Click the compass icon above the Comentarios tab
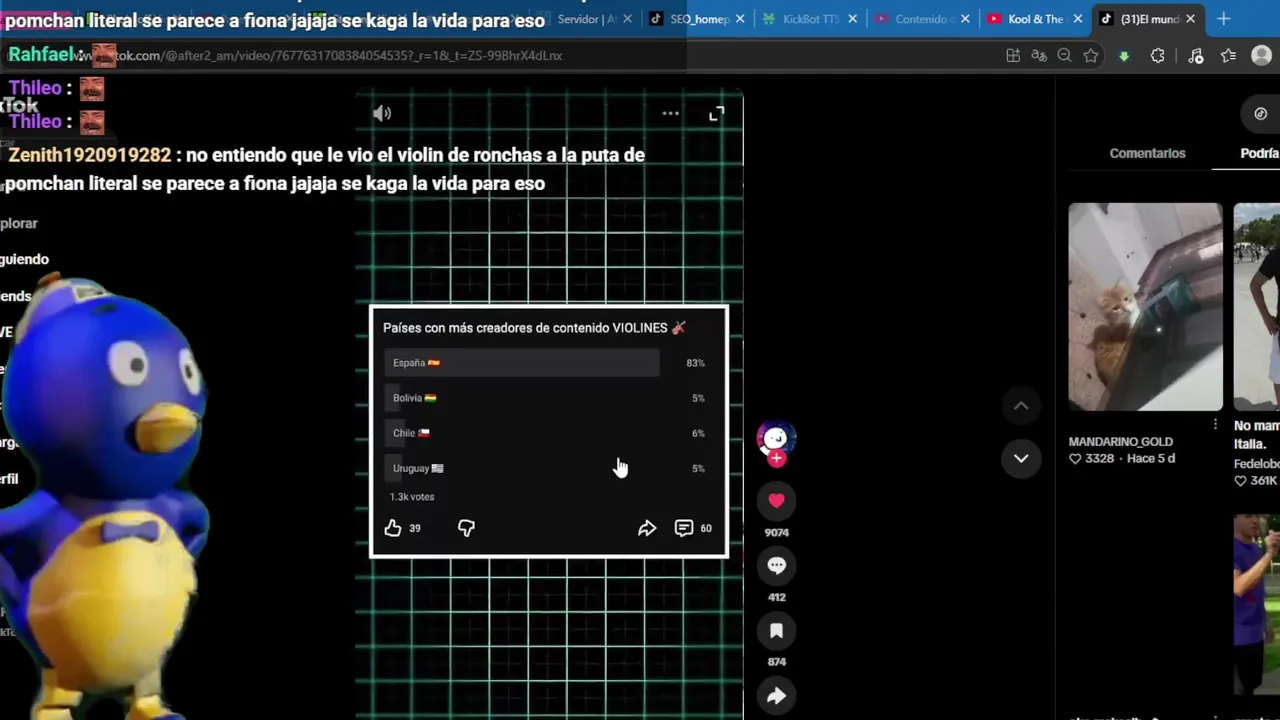 [1260, 113]
